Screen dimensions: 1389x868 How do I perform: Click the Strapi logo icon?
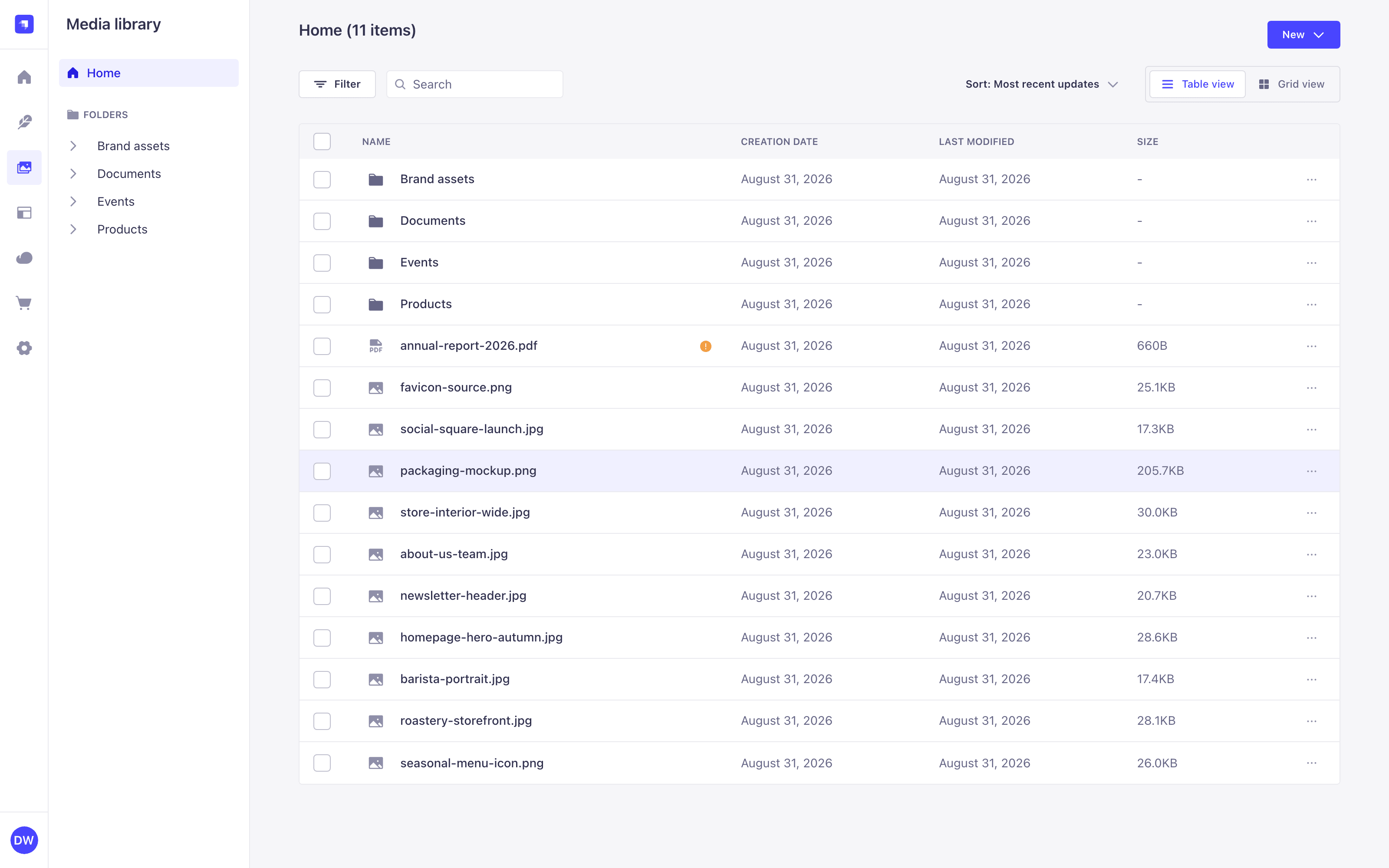tap(24, 24)
